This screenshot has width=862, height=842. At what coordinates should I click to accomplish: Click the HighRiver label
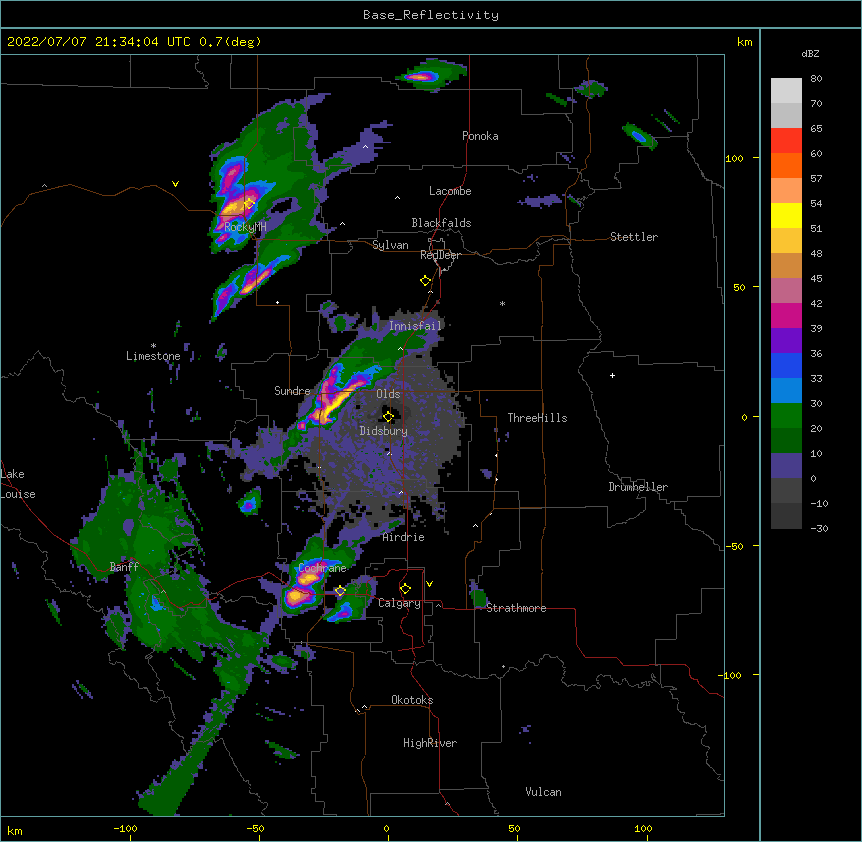click(430, 743)
